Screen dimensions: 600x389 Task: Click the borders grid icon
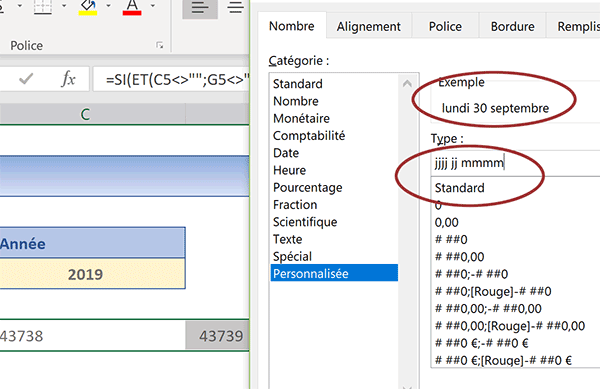43,7
